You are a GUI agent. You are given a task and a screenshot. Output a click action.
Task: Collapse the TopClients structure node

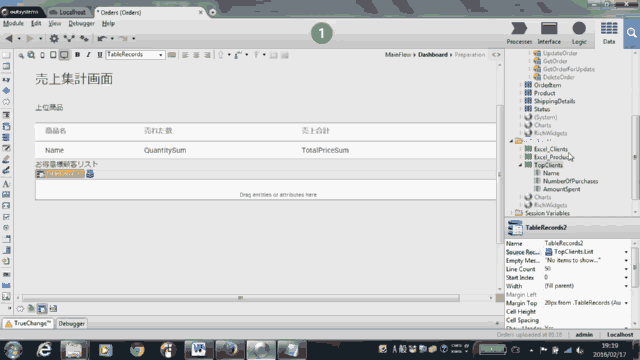click(x=520, y=165)
